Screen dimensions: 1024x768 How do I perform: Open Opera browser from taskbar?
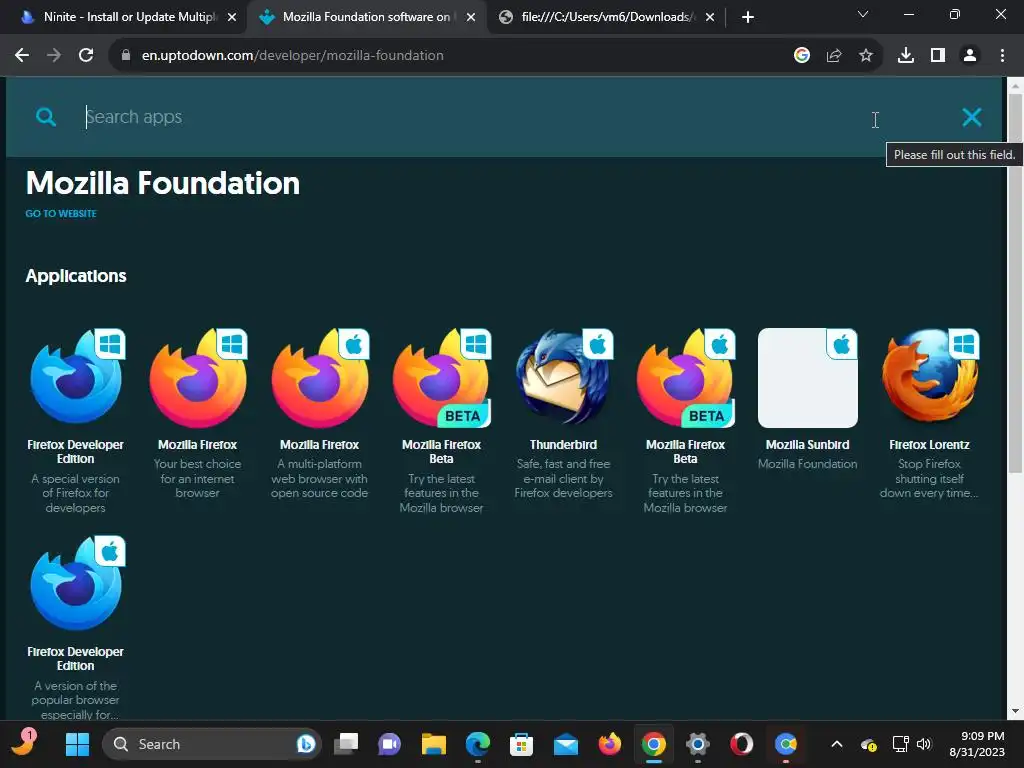(742, 744)
